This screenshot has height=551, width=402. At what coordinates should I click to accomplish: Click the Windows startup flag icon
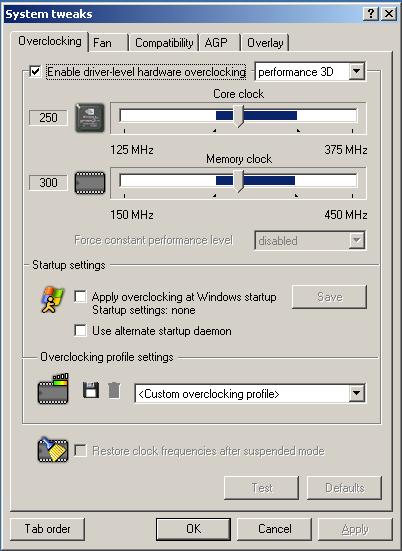pyautogui.click(x=52, y=299)
